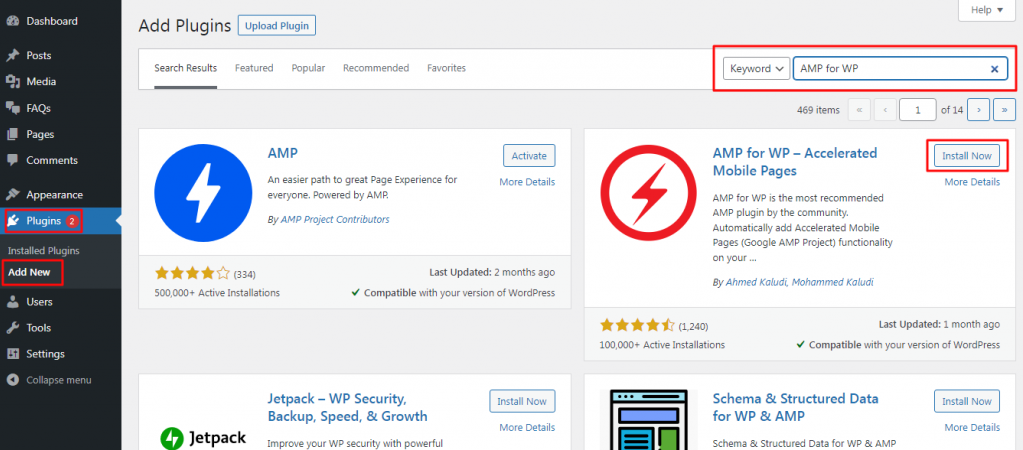Click the Users person icon

tap(12, 302)
